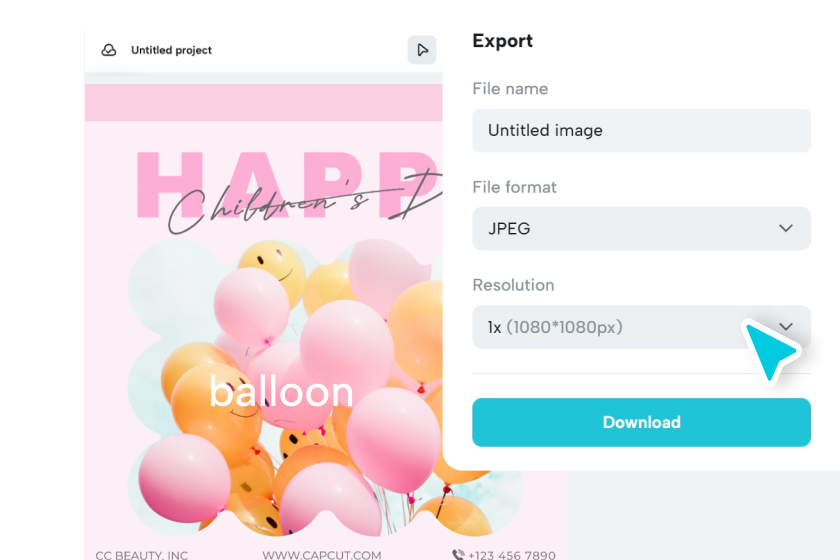This screenshot has height=560, width=840.
Task: Click the Download button
Action: click(641, 422)
